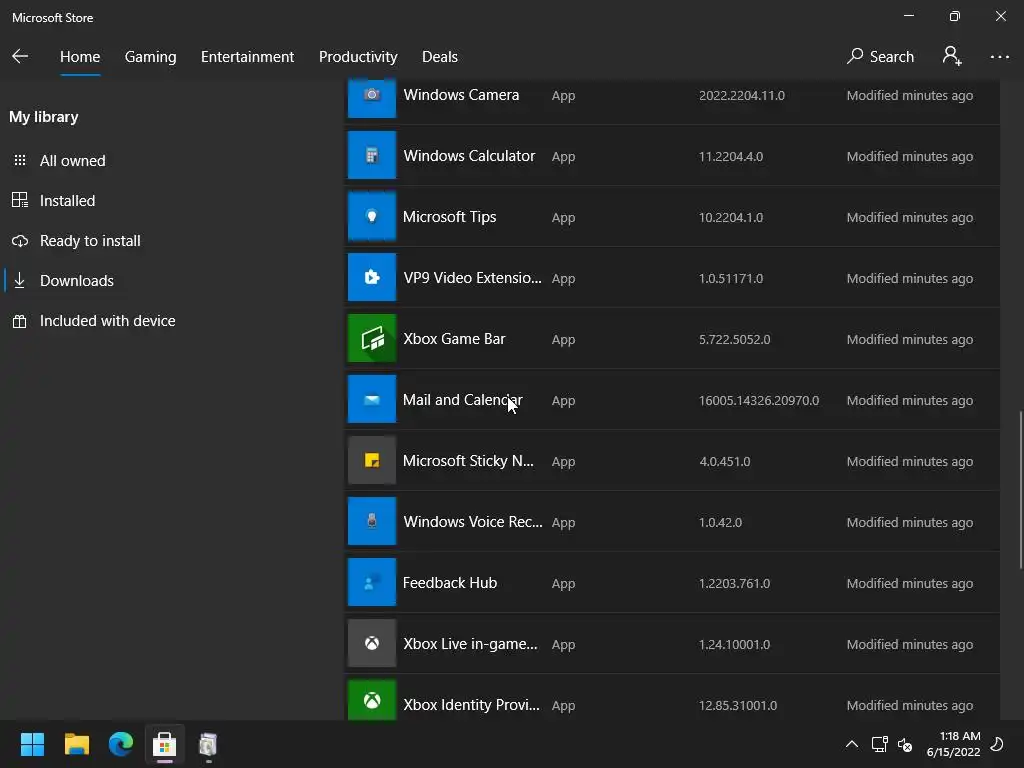The width and height of the screenshot is (1024, 768).
Task: Click the Windows Camera app icon
Action: 372,97
